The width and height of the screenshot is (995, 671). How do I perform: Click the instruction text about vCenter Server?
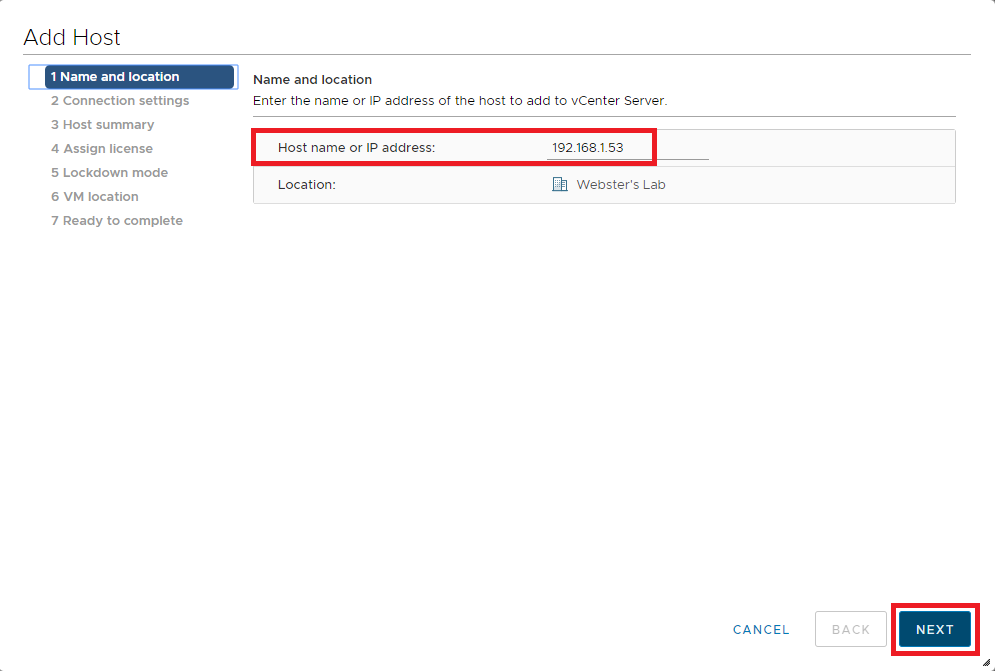click(x=460, y=101)
